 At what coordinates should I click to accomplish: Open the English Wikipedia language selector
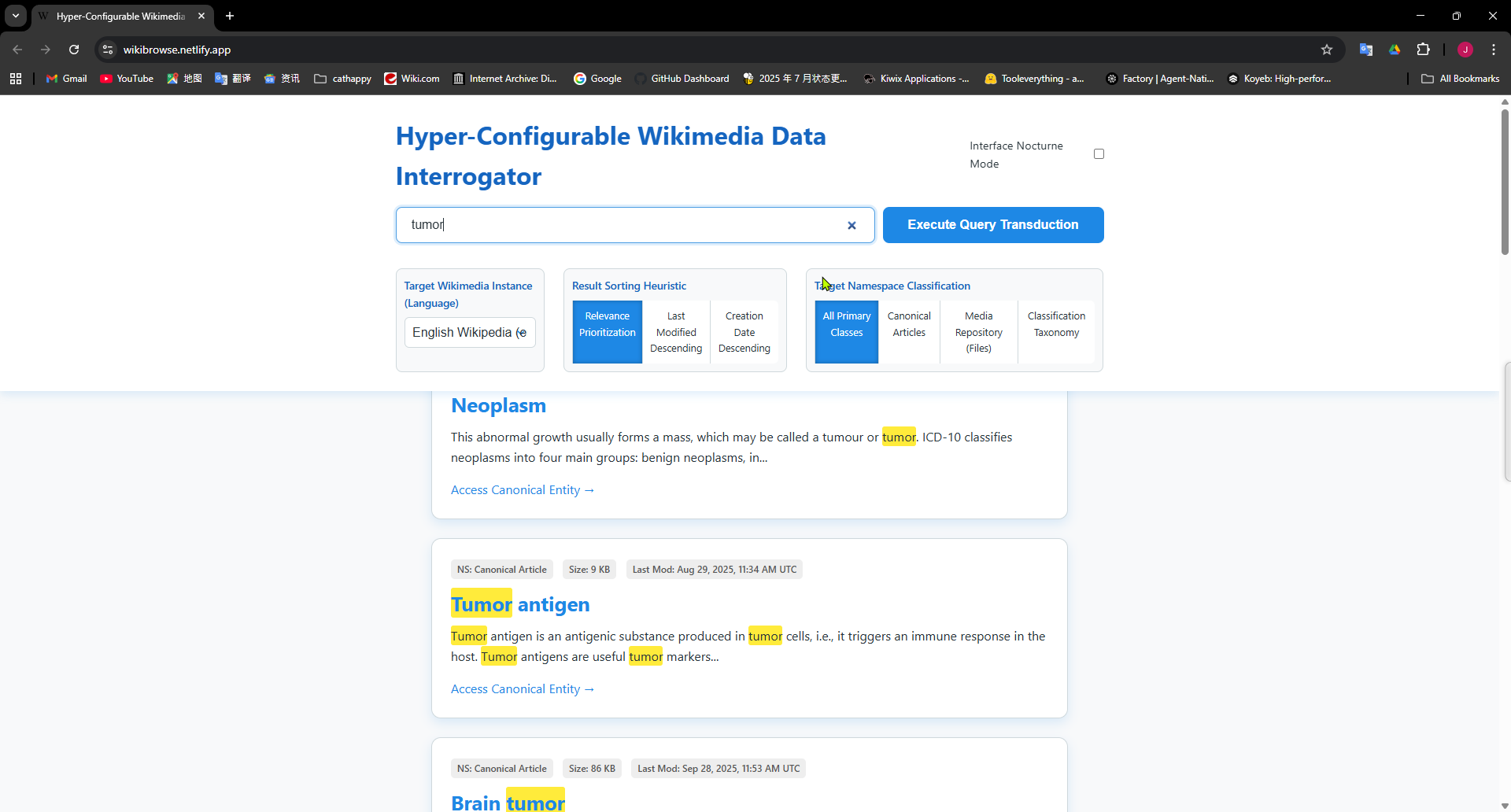469,332
